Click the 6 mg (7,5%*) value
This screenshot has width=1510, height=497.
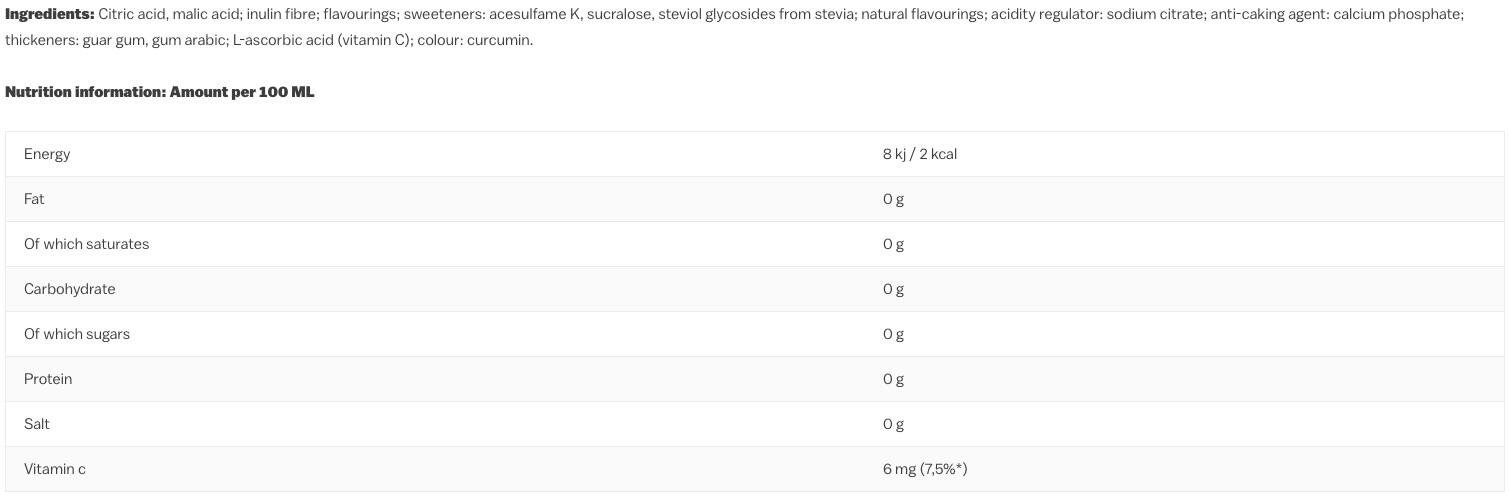pyautogui.click(x=924, y=469)
